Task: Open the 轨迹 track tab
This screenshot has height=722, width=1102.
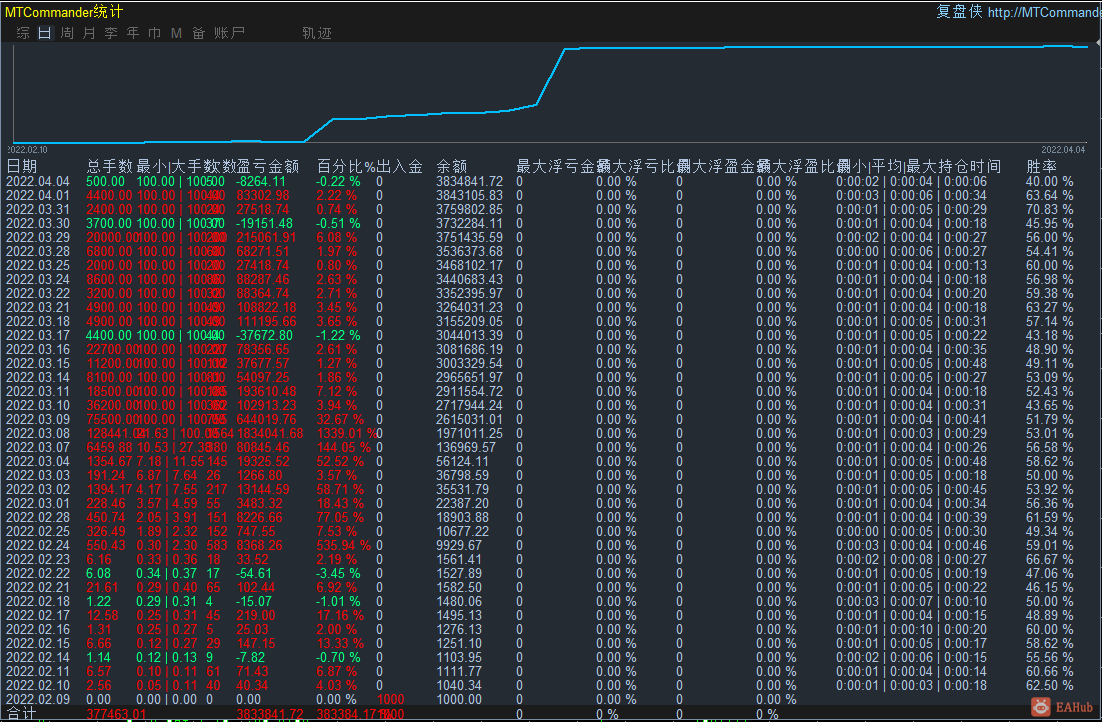Action: [317, 33]
